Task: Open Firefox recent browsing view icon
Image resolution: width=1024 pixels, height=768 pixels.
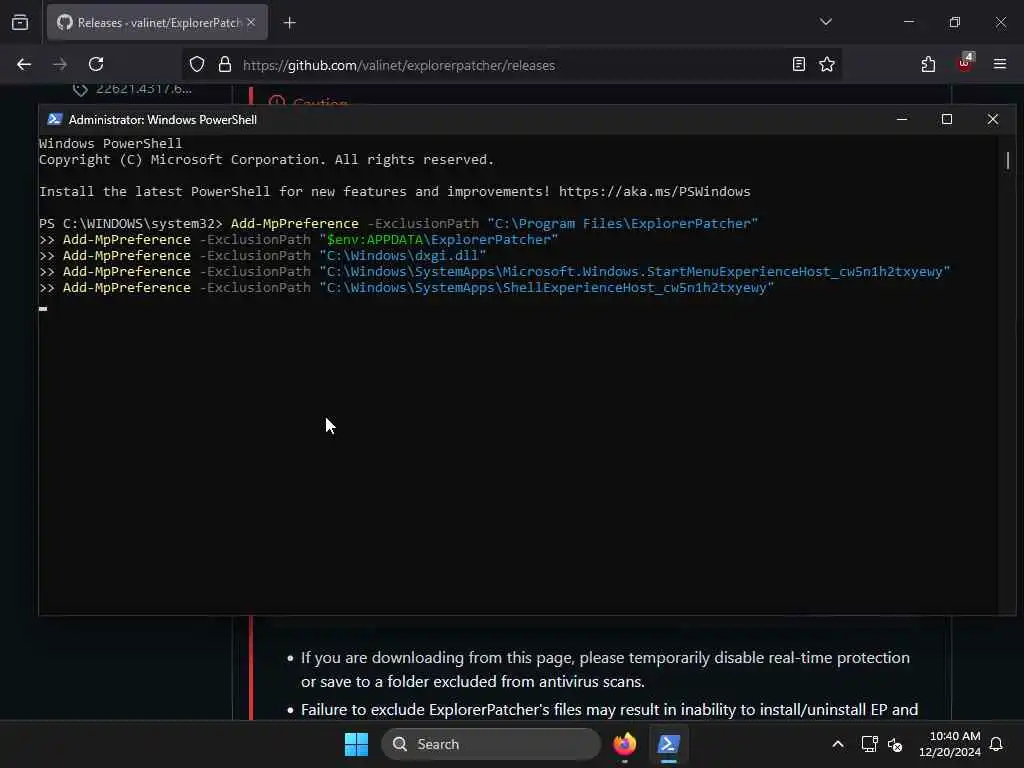Action: [x=20, y=22]
